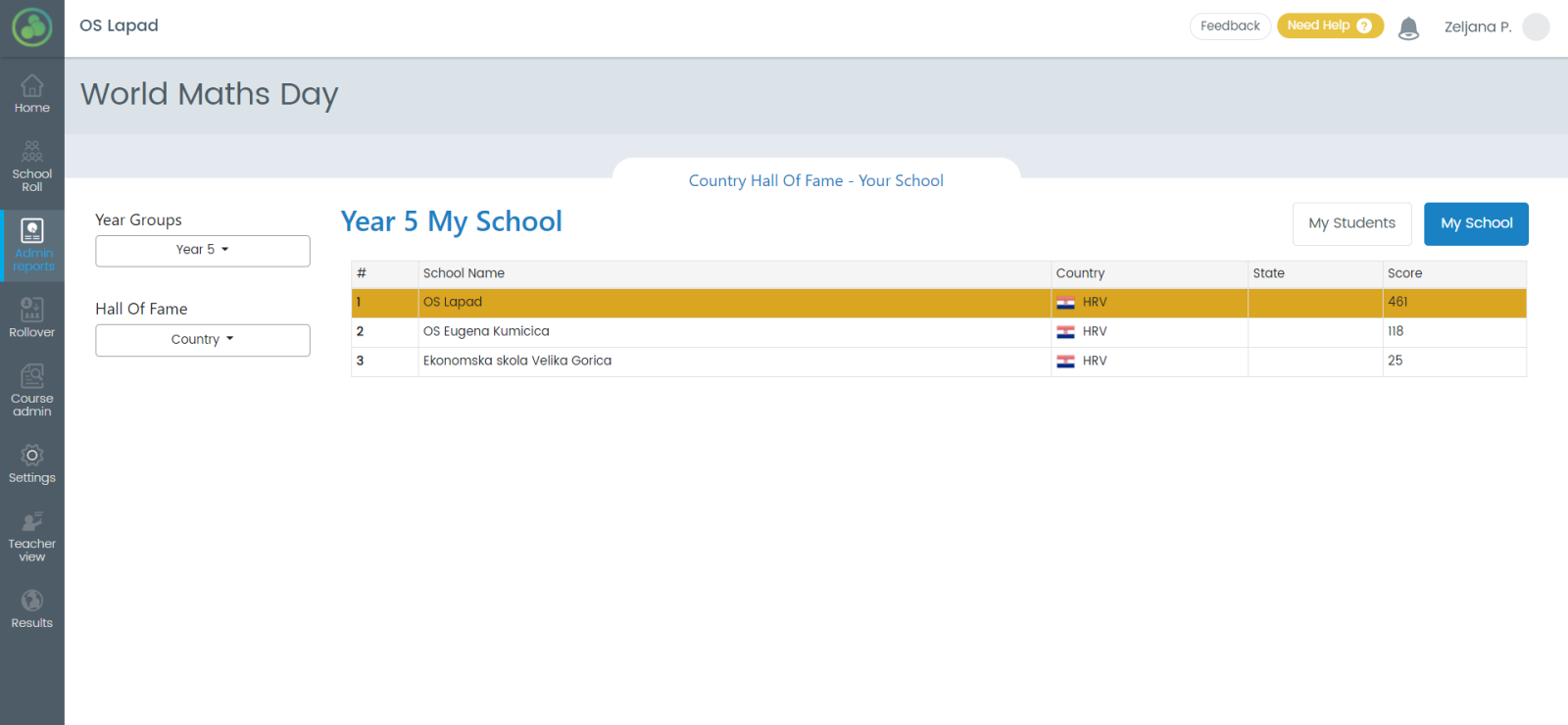Click score 118

pos(1396,331)
